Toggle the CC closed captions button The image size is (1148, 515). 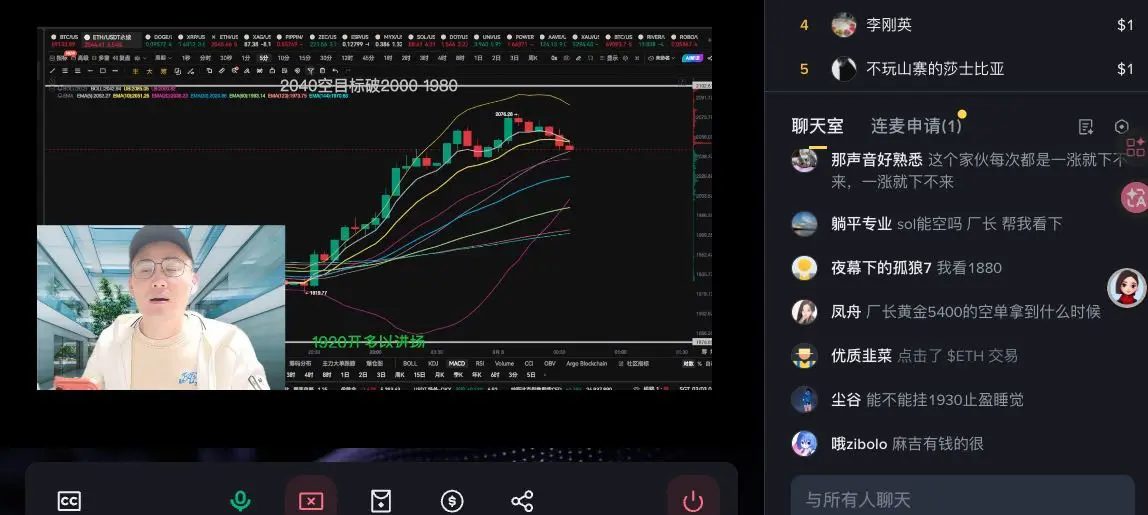pyautogui.click(x=70, y=502)
